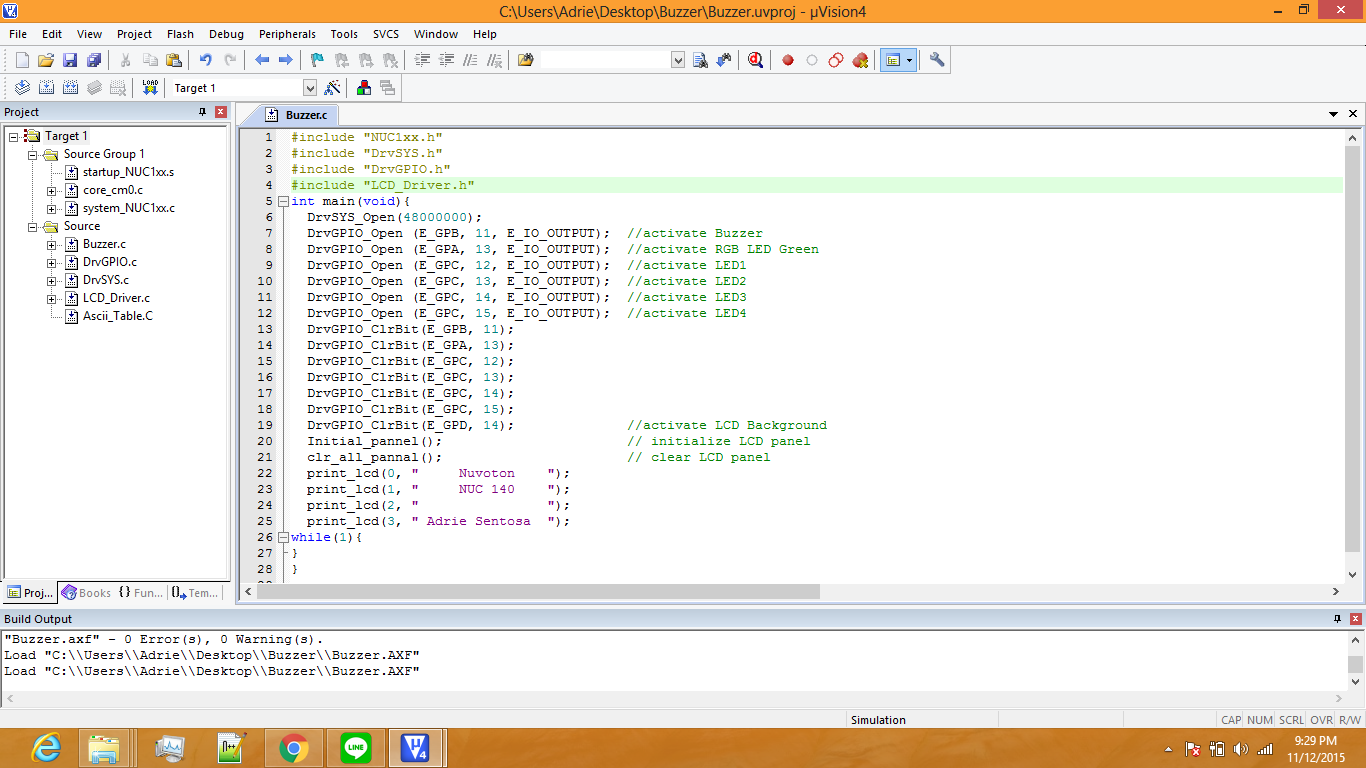Image resolution: width=1366 pixels, height=768 pixels.
Task: Insert a breakpoint with red dot icon
Action: (x=788, y=60)
